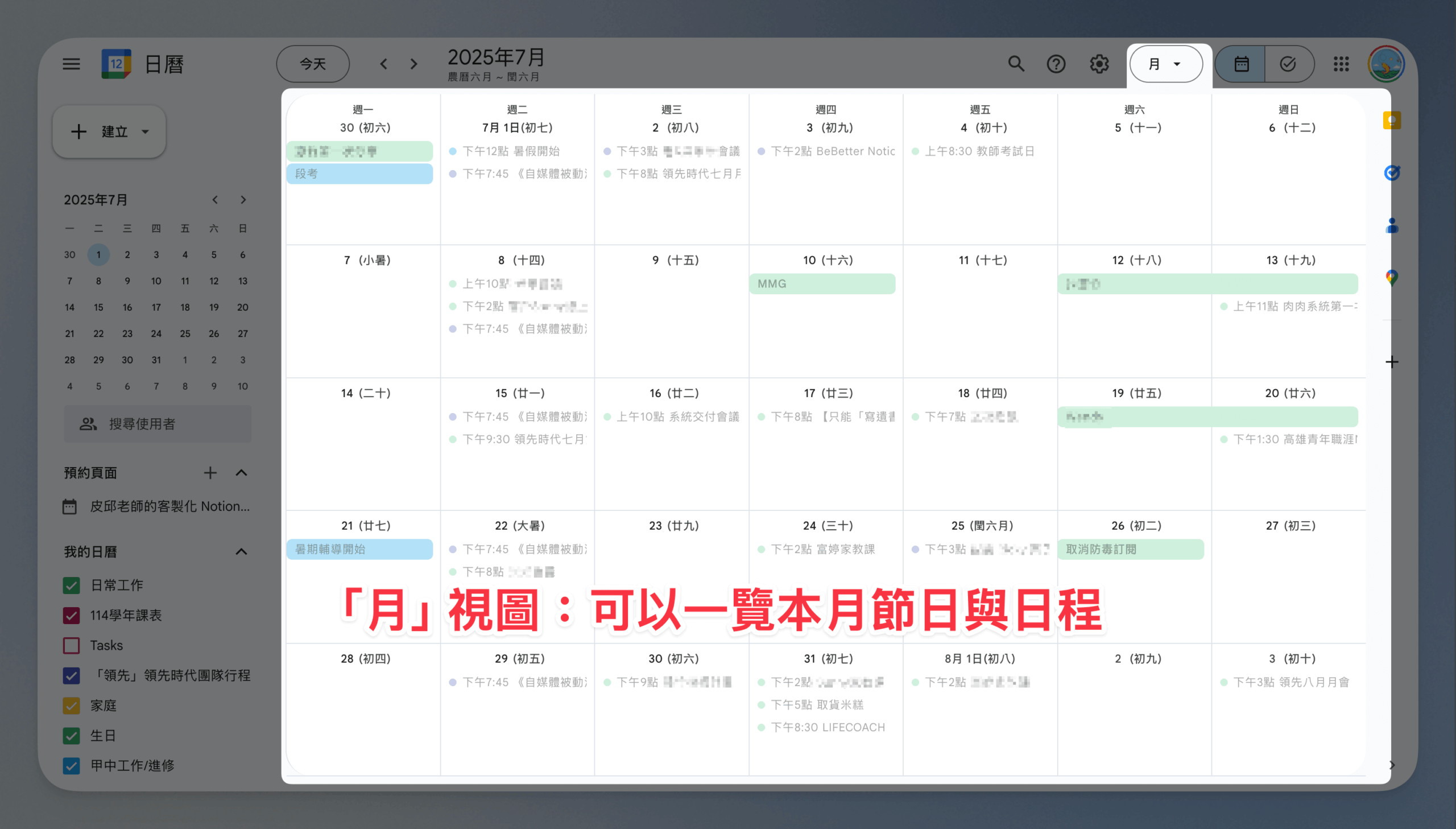Enable the Tasks calendar checkbox
The height and width of the screenshot is (829, 1456).
(x=71, y=645)
